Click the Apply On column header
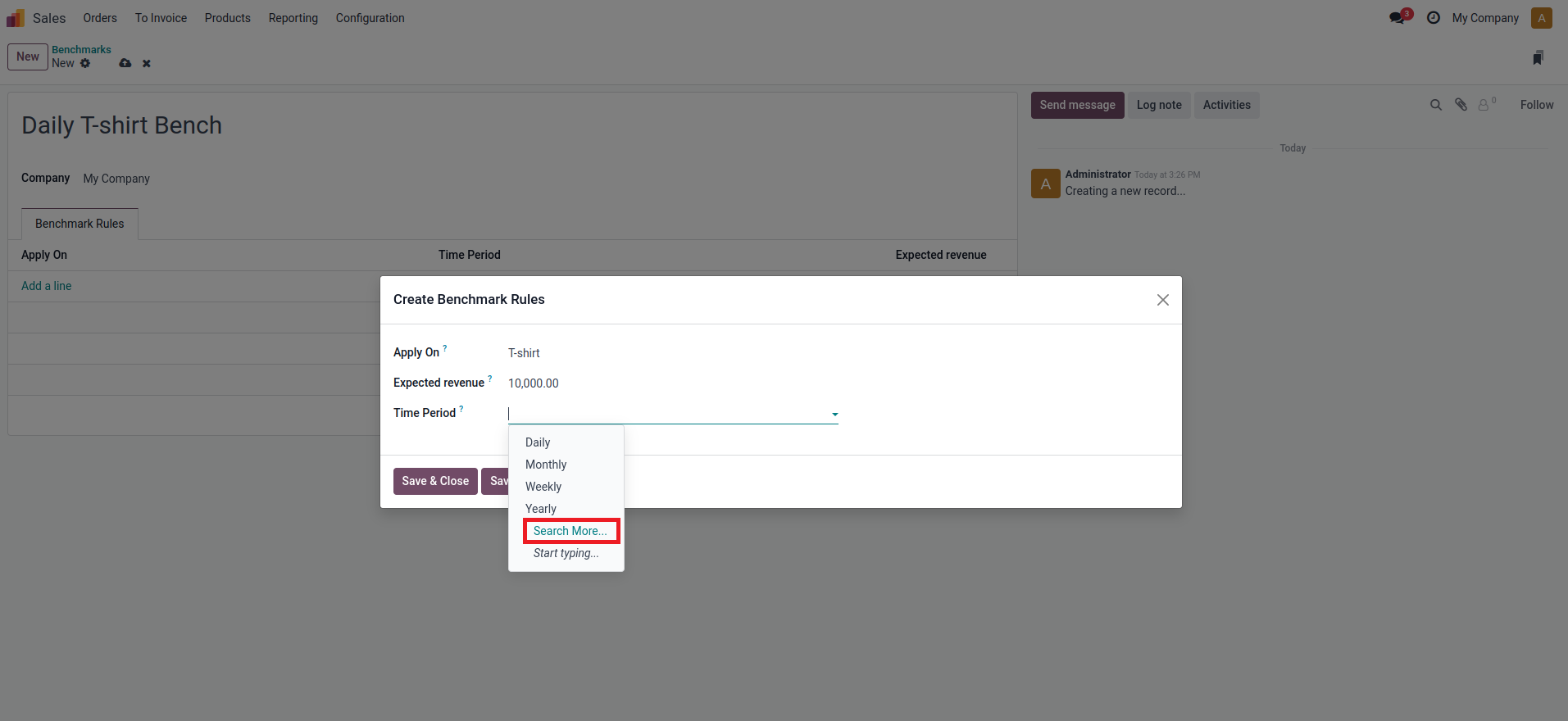The image size is (1568, 721). point(44,255)
